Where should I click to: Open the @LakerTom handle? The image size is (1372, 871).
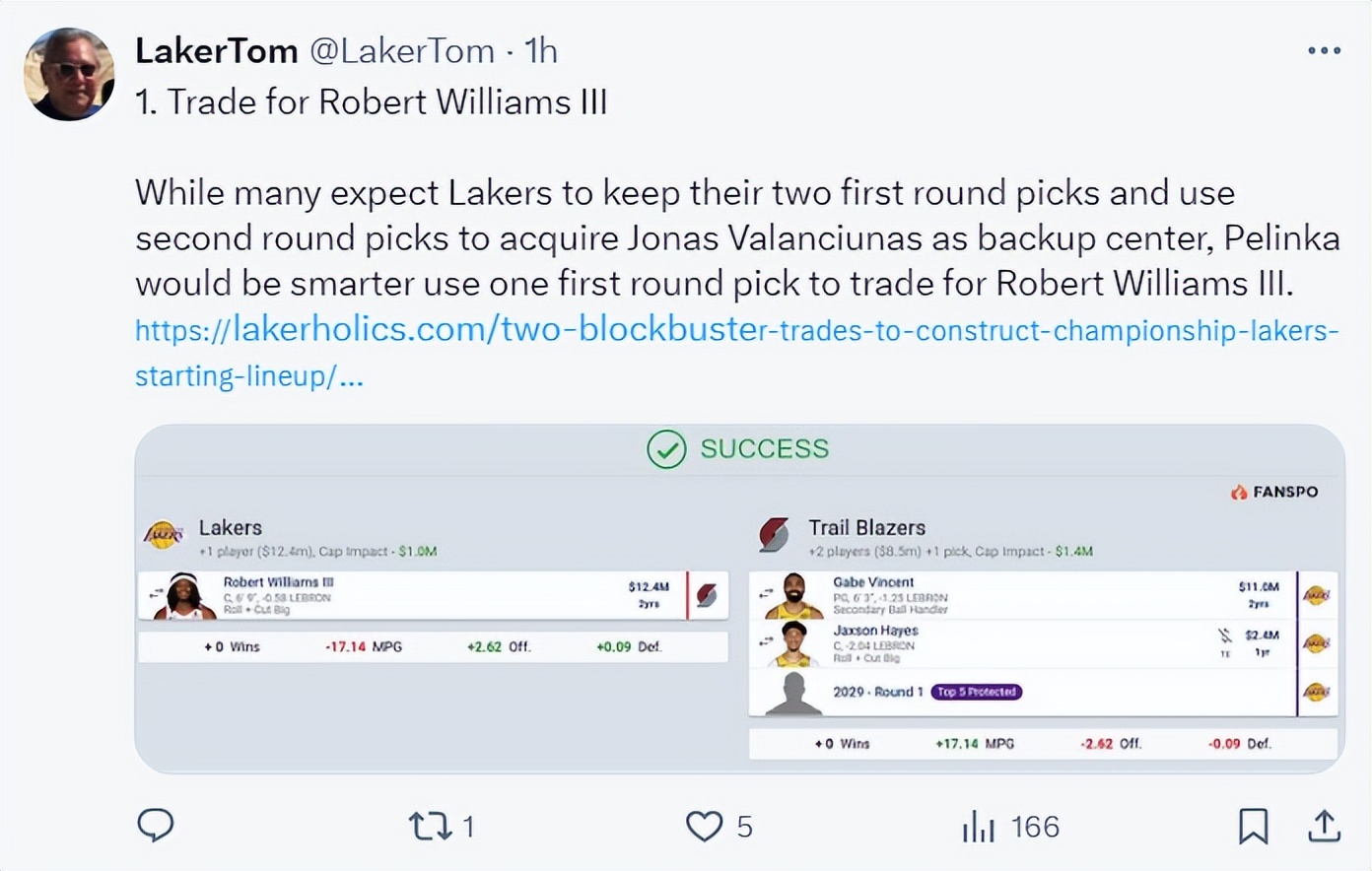402,50
